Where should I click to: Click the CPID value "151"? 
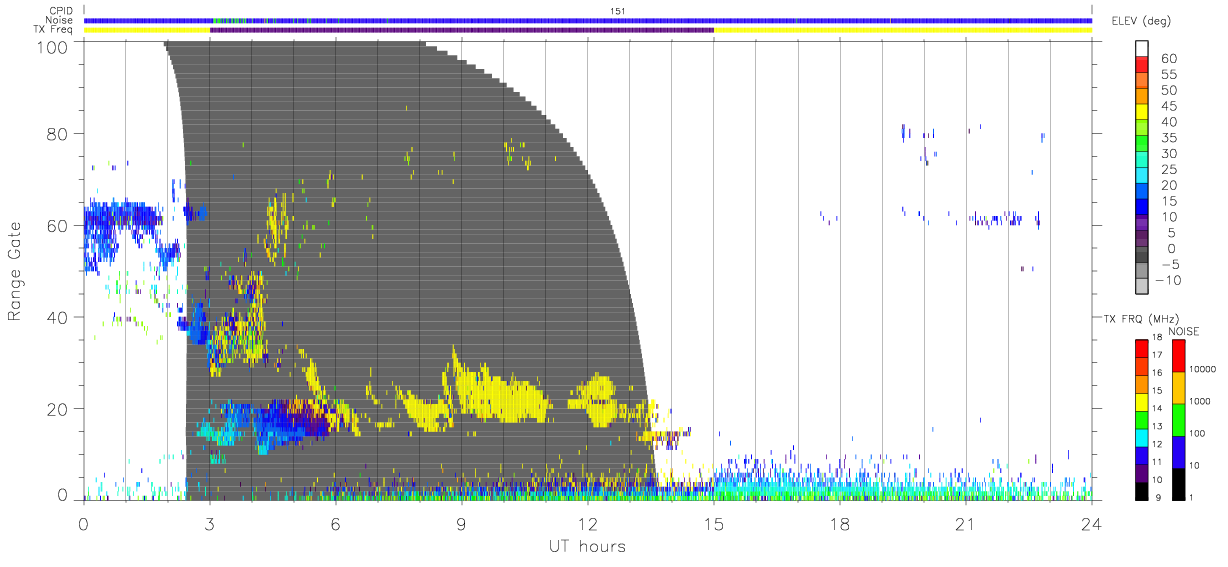(x=619, y=11)
